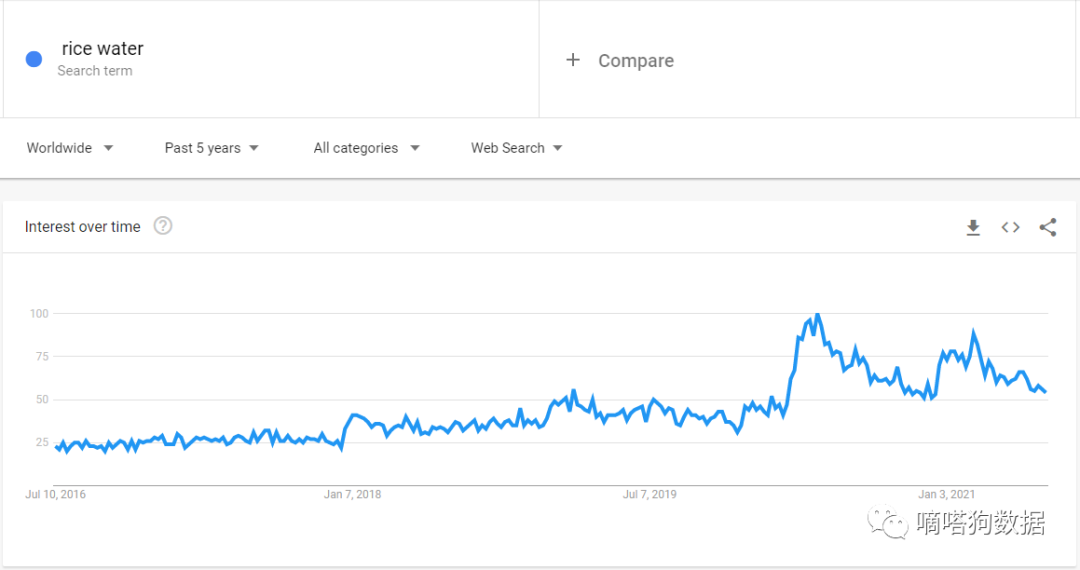The height and width of the screenshot is (570, 1080).
Task: Download the interest over time CSV
Action: [x=973, y=228]
